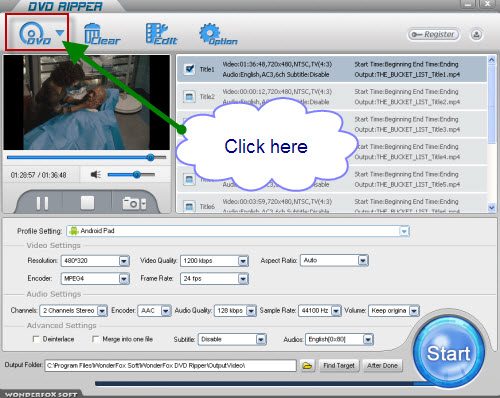Open the Edit film strip tool
This screenshot has height=398, width=500.
[162, 34]
